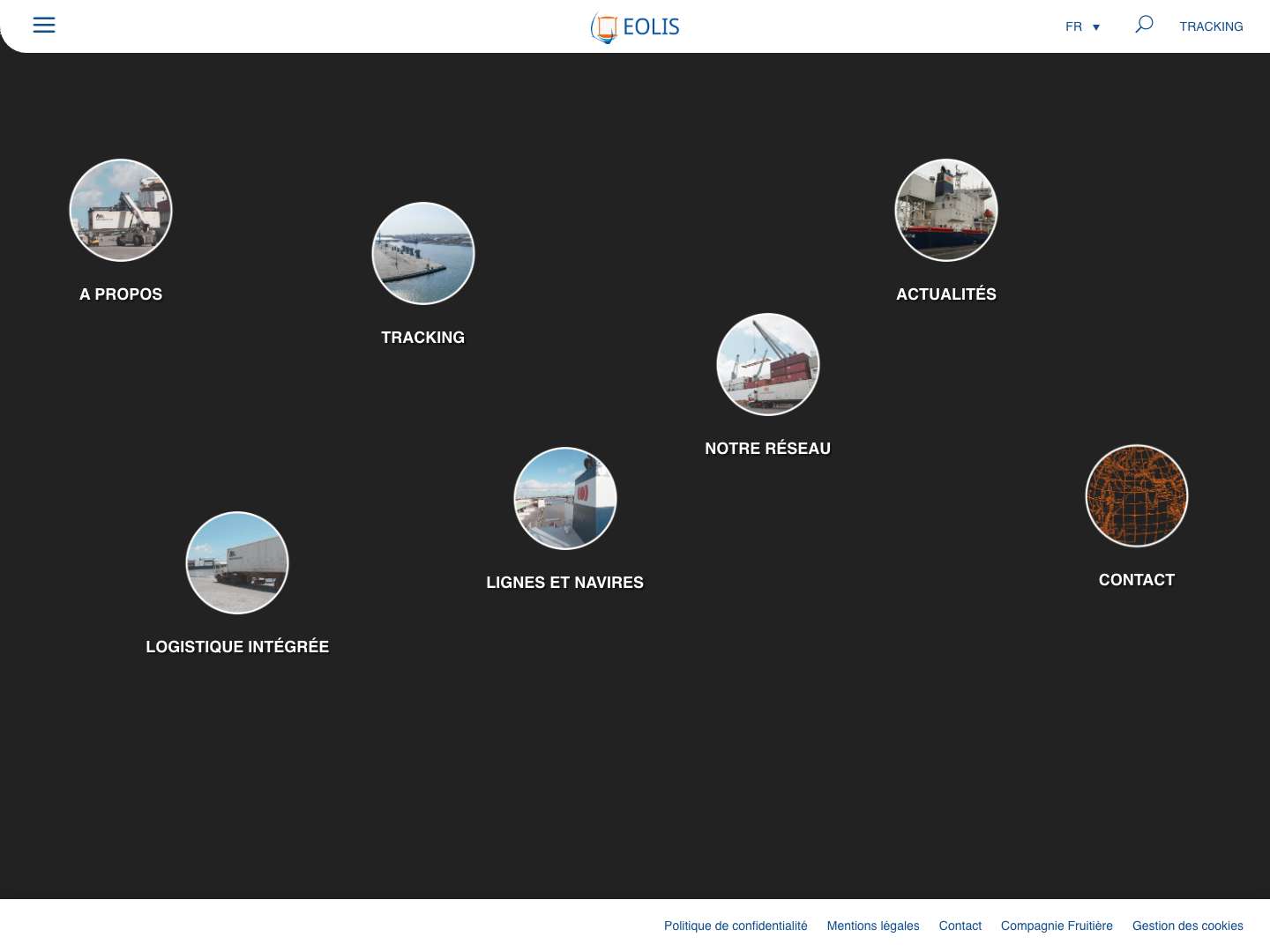Select the TRACKING harbor image

click(423, 253)
